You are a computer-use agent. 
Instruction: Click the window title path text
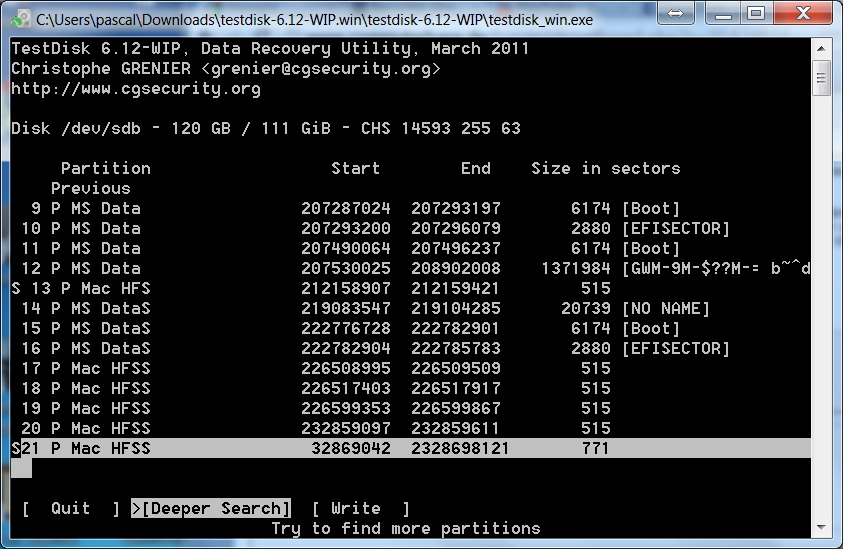click(314, 20)
